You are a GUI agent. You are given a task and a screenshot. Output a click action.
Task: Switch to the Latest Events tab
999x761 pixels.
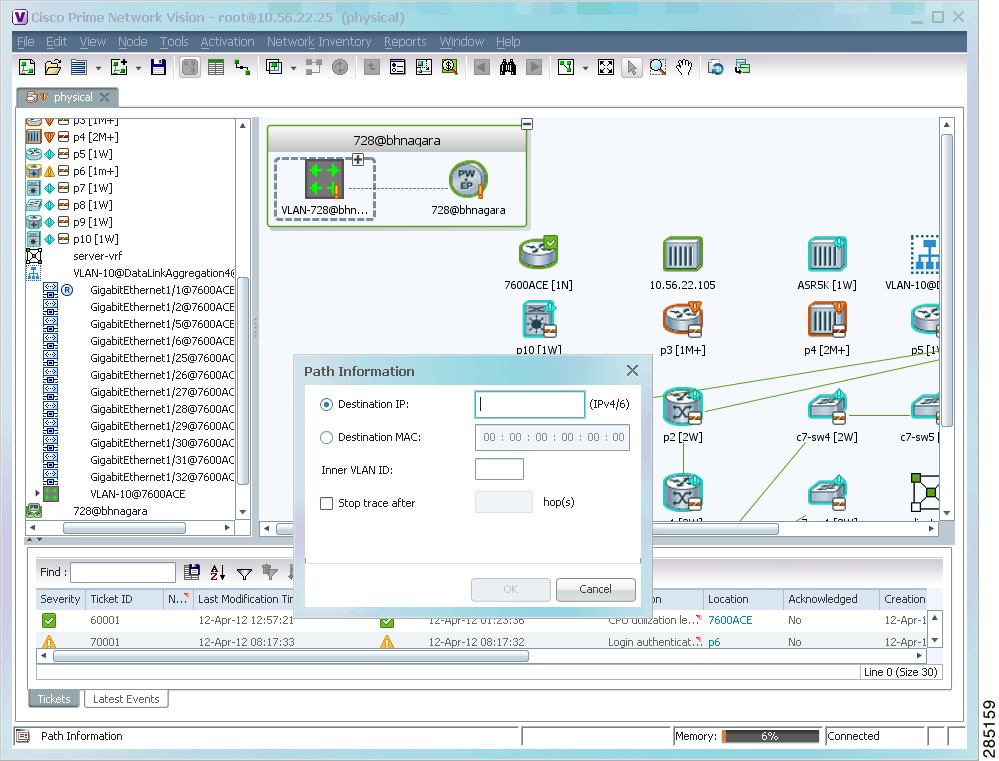click(x=126, y=699)
